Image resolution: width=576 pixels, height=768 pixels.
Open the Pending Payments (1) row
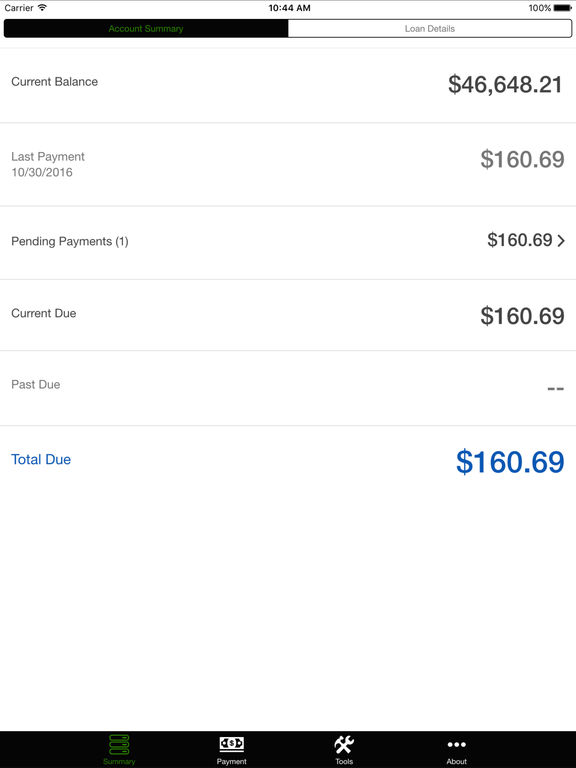(x=288, y=243)
